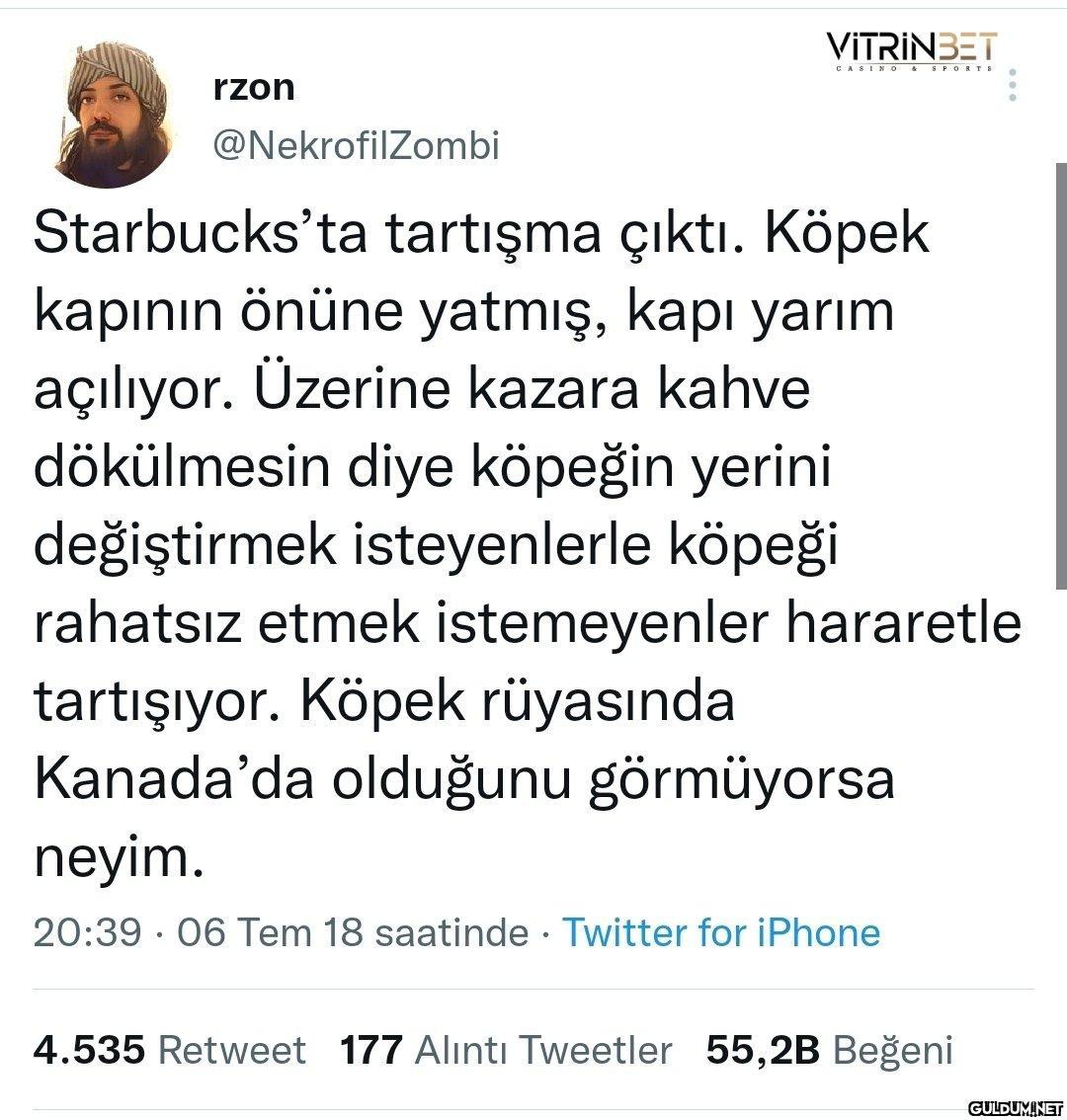Show the 55,2B Beğeni likes list
Viewport: 1067px width, 1120px height.
click(829, 1049)
